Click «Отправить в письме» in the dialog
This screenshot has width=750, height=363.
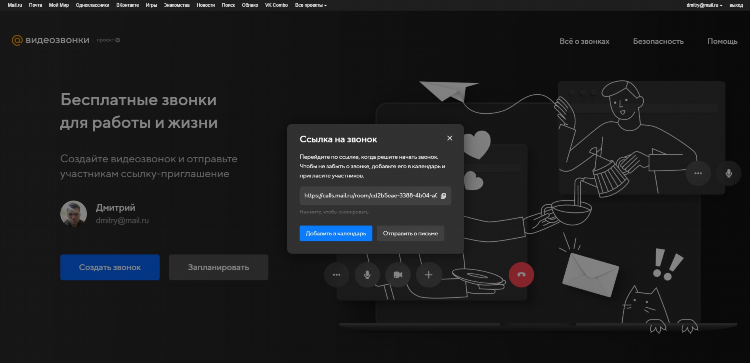(x=410, y=233)
